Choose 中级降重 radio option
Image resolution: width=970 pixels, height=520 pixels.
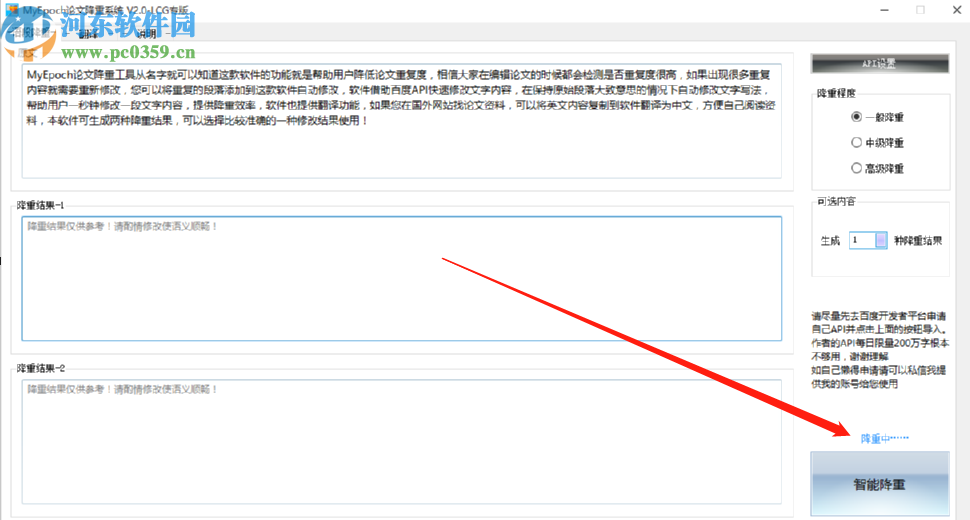tap(877, 143)
